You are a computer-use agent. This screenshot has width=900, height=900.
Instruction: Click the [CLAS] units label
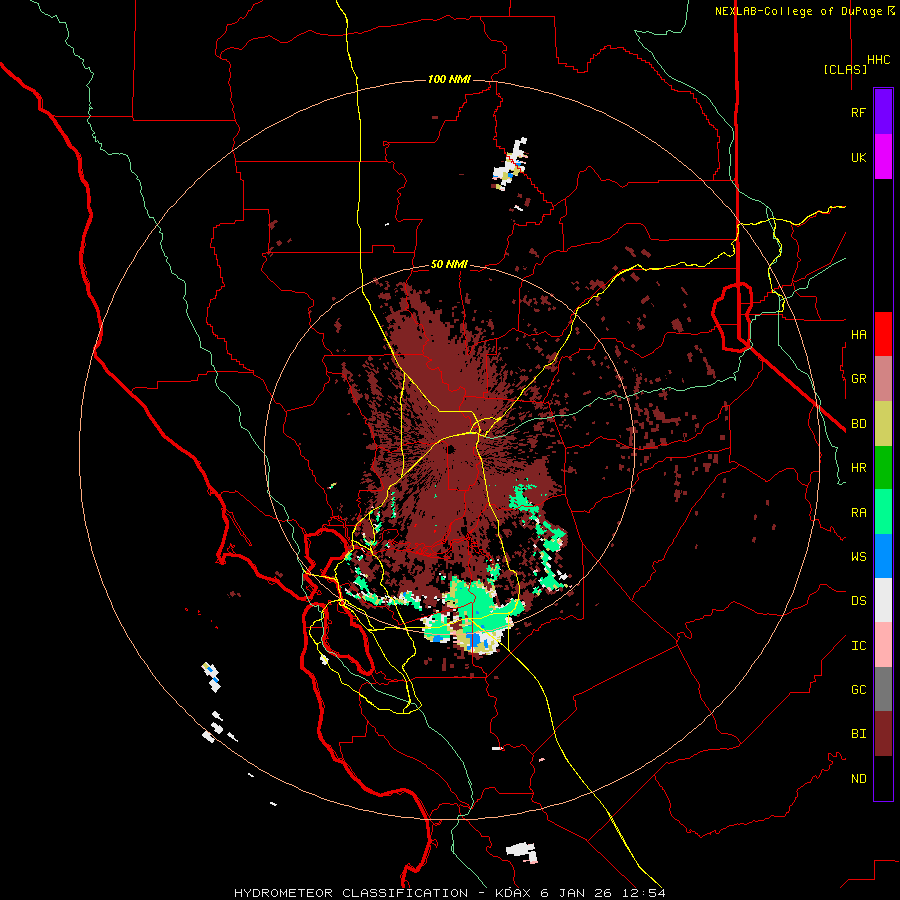pos(845,69)
